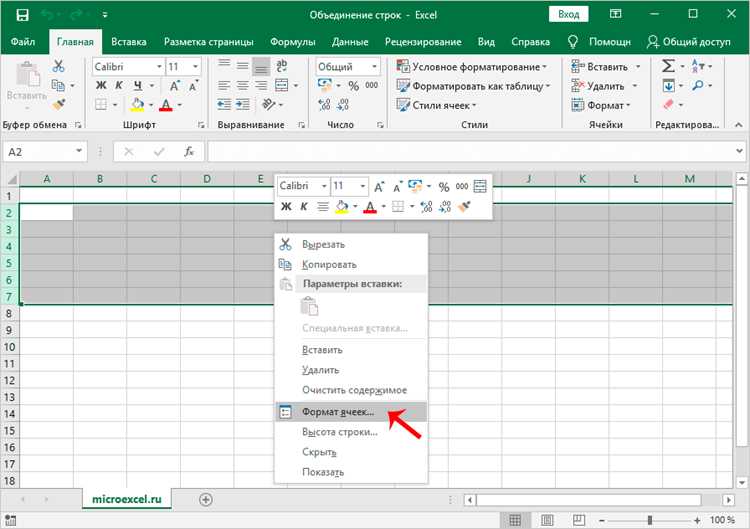Click the Удалить cells button in ribbon
Screen dimensions: 750x529
(x=598, y=86)
